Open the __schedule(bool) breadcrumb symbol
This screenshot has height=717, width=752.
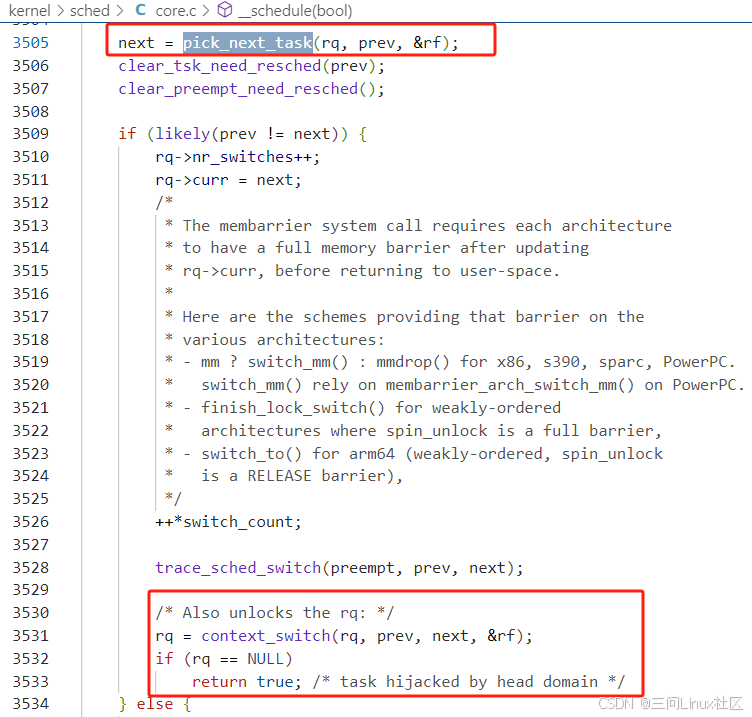point(295,11)
